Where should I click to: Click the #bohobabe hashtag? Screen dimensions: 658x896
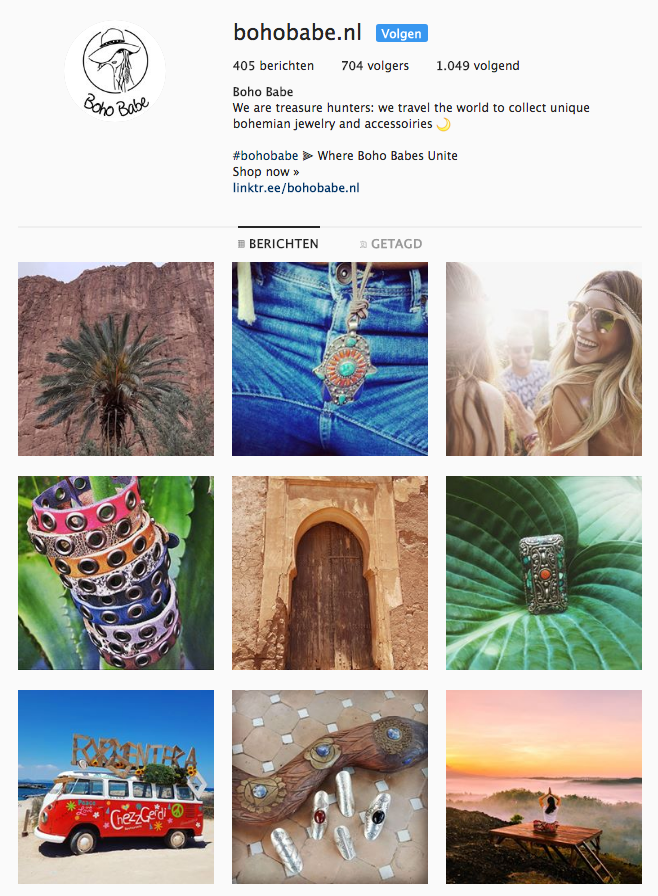click(265, 155)
